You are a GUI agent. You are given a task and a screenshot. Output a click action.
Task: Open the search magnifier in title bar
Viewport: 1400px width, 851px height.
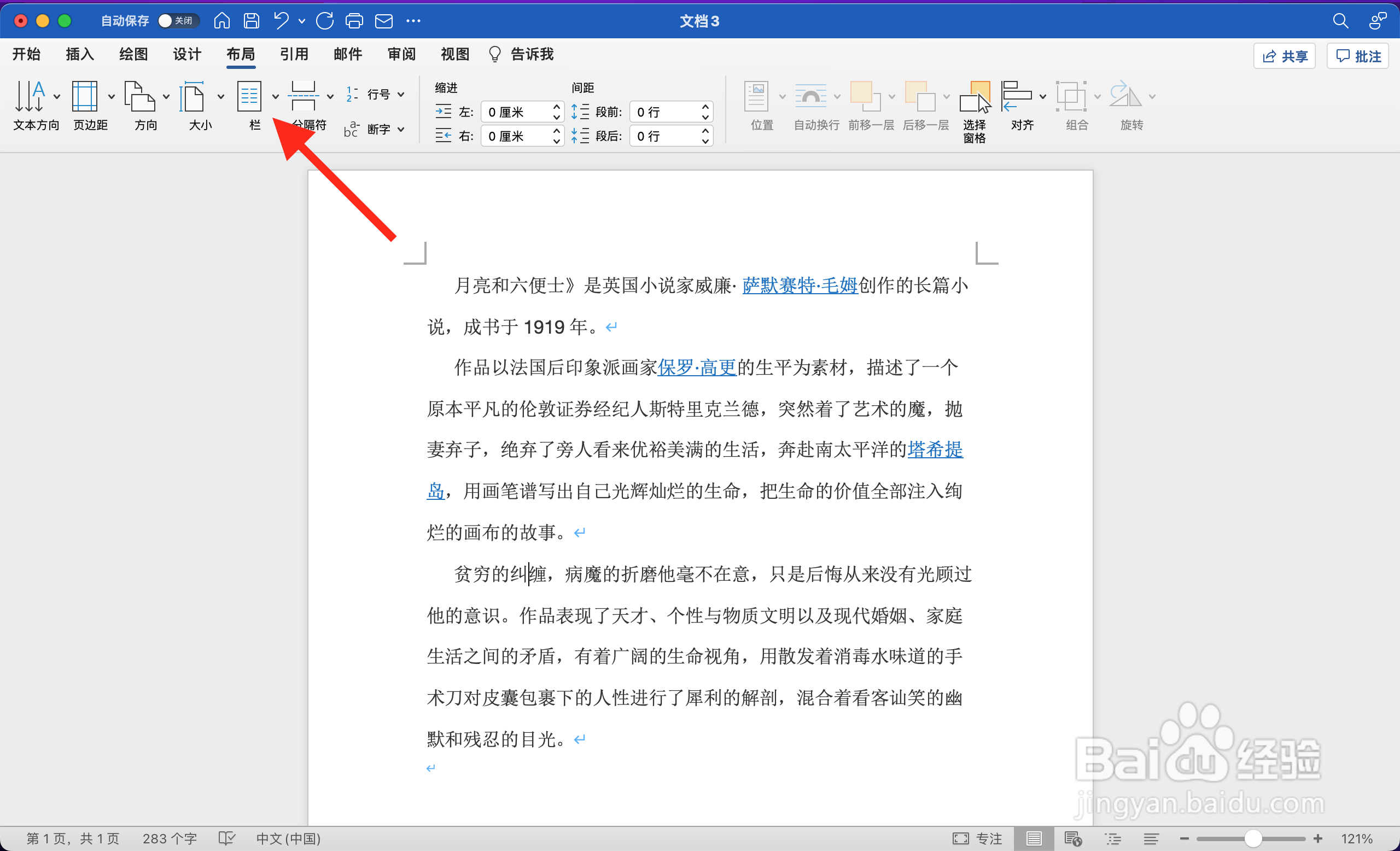point(1340,21)
